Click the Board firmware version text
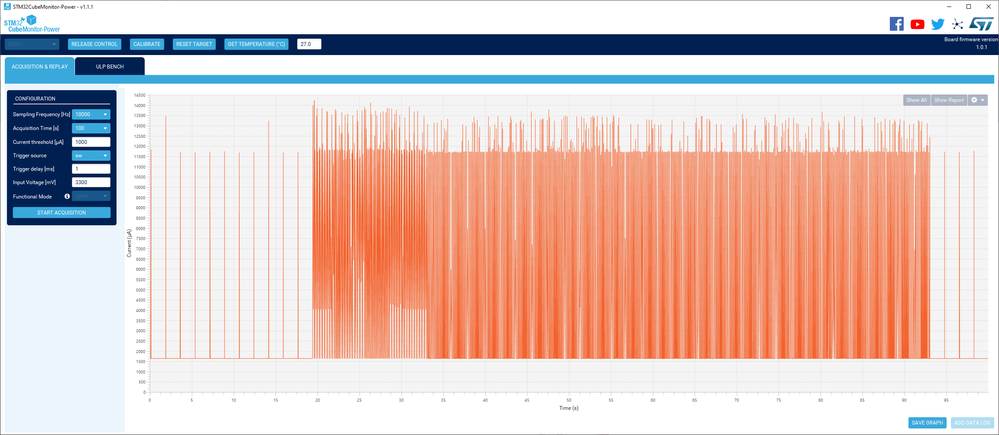Viewport: 999px width, 435px height. [x=971, y=39]
